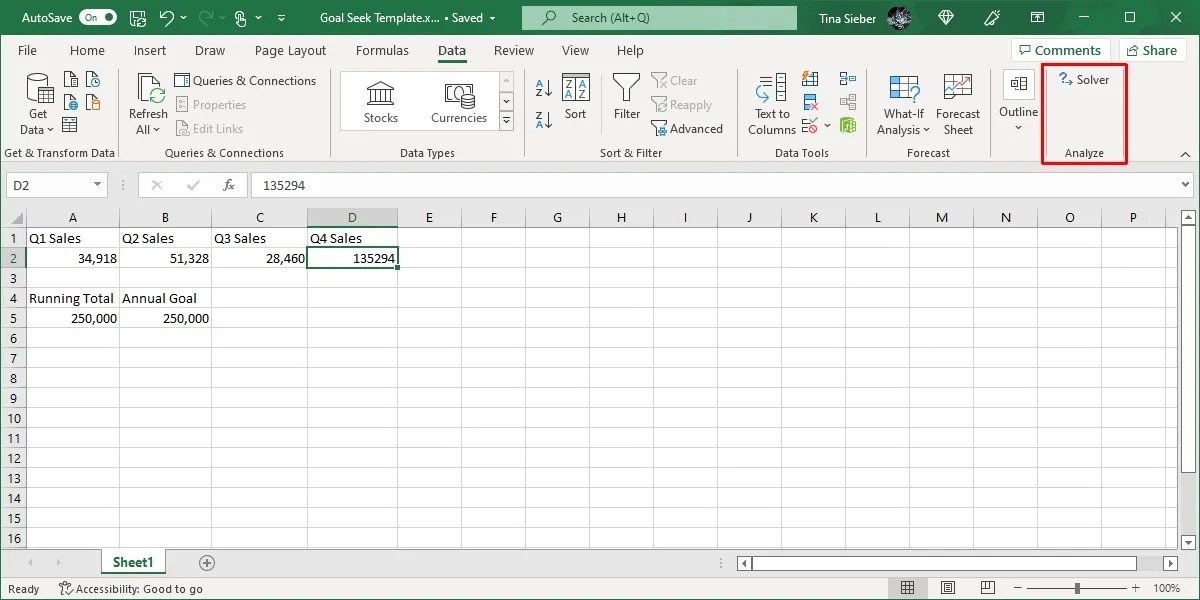The height and width of the screenshot is (600, 1200).
Task: Expand the Data Types gallery
Action: coord(506,120)
